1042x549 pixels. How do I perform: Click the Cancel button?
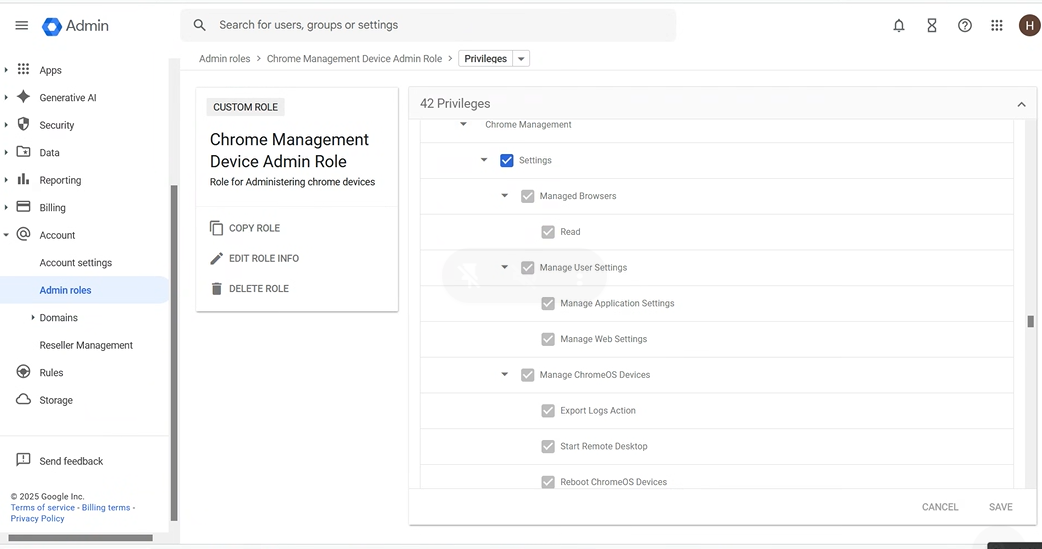click(939, 507)
